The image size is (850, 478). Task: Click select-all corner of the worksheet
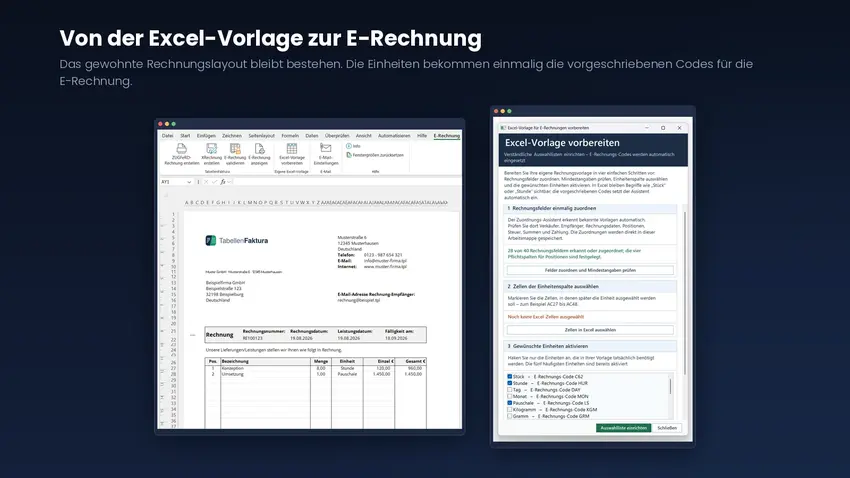coord(166,195)
